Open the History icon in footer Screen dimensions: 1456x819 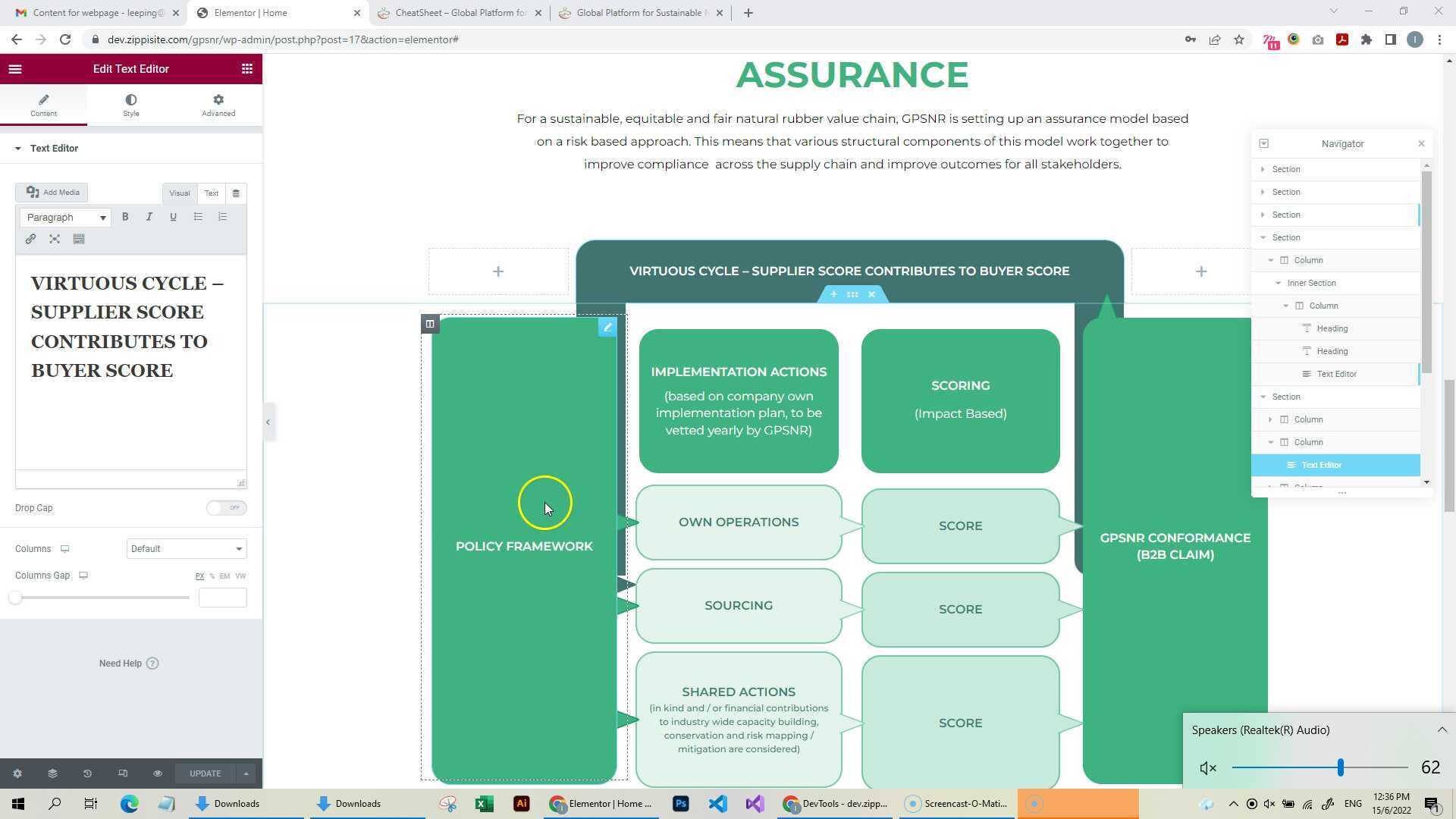(x=87, y=773)
